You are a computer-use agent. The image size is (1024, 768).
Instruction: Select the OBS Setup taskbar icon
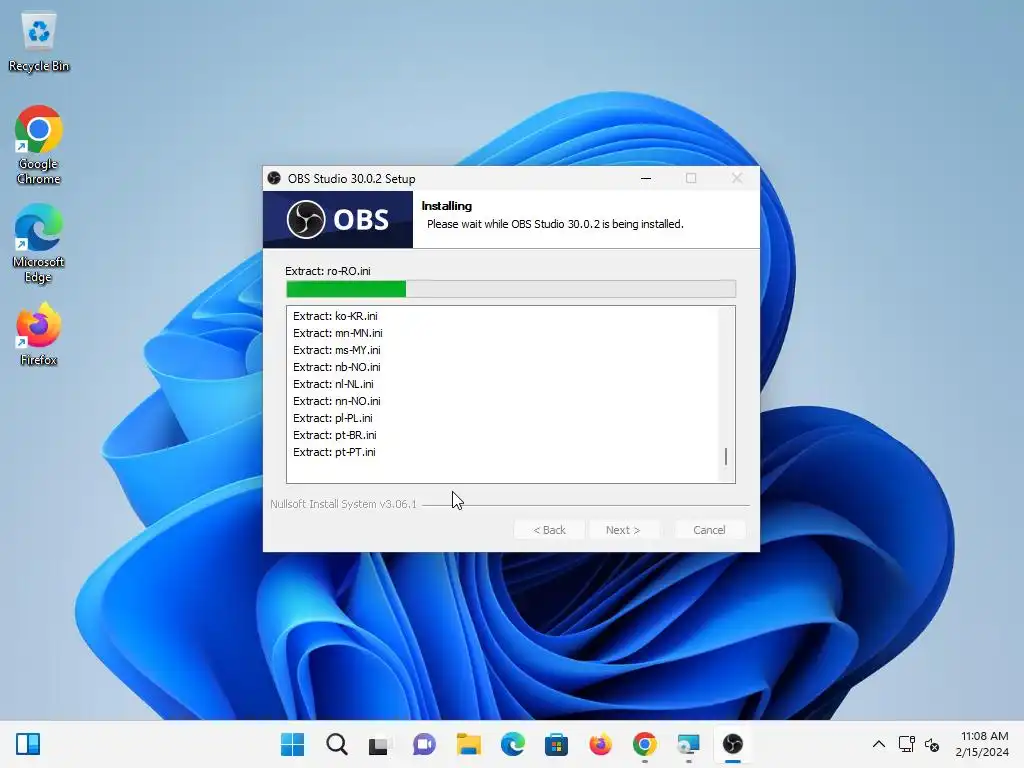pyautogui.click(x=733, y=744)
